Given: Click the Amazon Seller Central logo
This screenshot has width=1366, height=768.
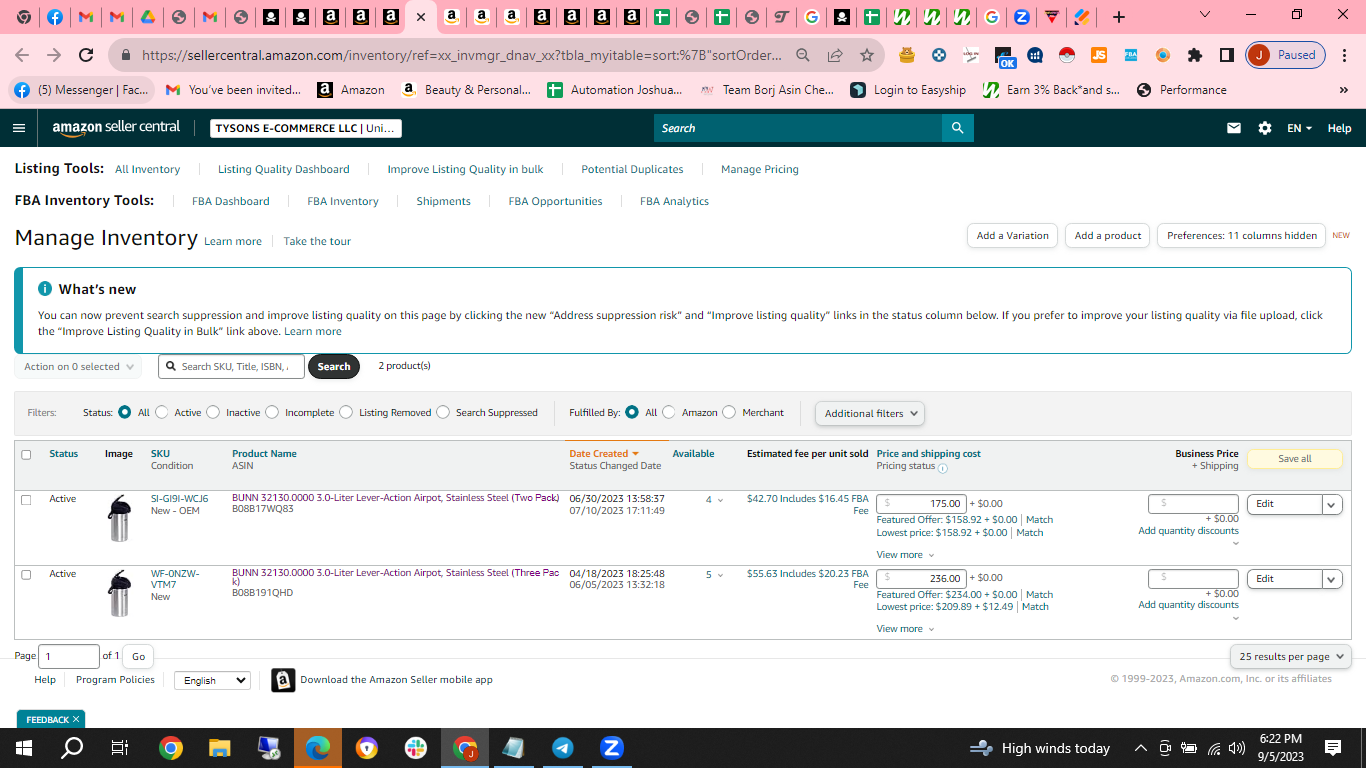Looking at the screenshot, I should coord(117,128).
